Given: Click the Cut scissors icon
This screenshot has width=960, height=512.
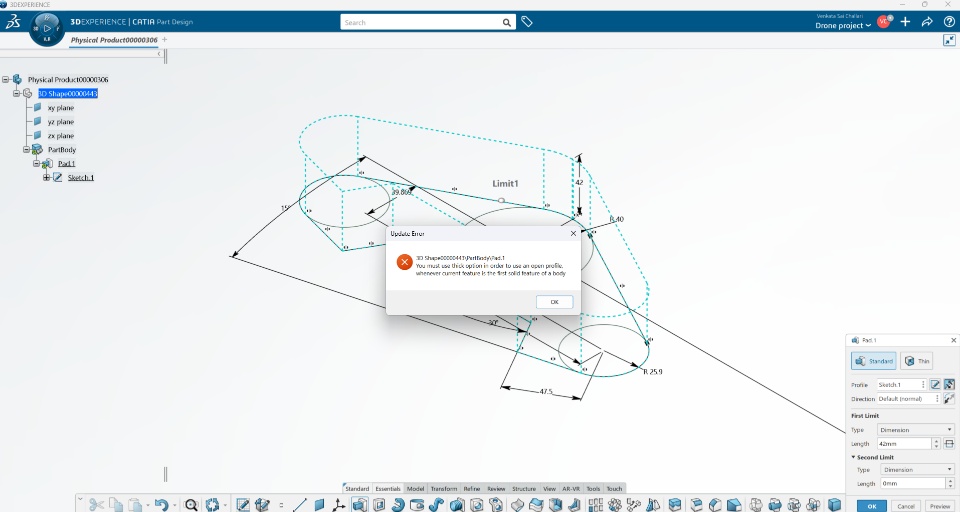Looking at the screenshot, I should point(96,505).
